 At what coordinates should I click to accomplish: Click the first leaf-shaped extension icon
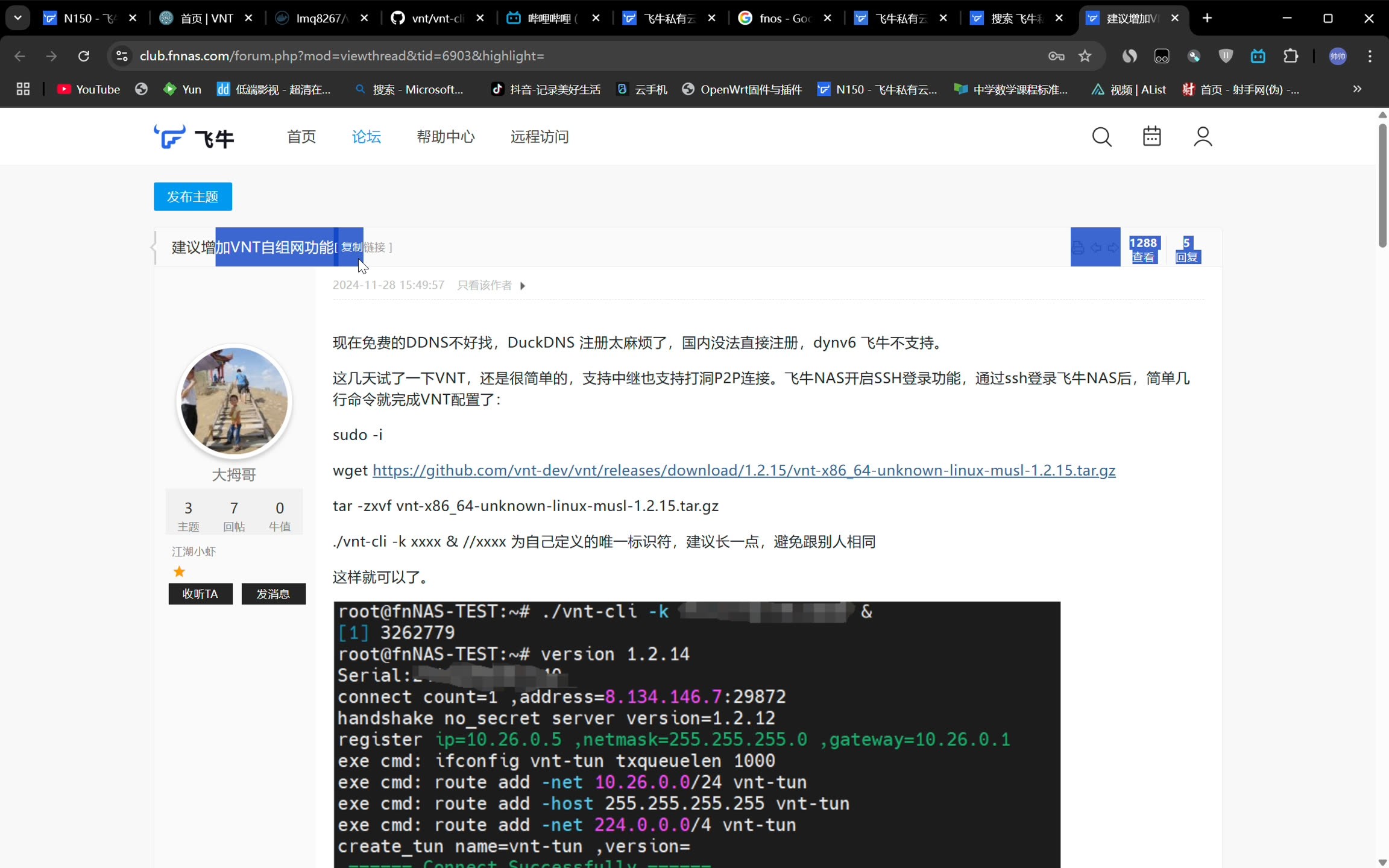pos(1129,56)
